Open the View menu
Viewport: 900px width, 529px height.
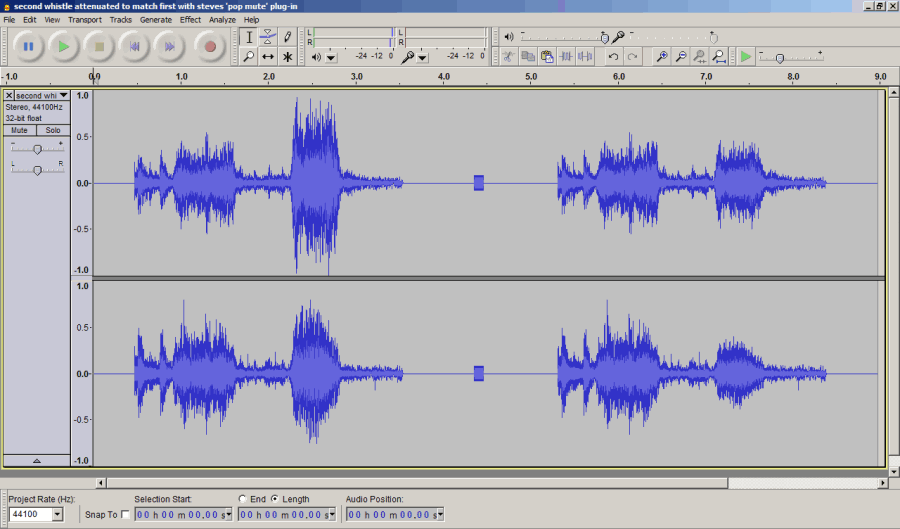(52, 20)
